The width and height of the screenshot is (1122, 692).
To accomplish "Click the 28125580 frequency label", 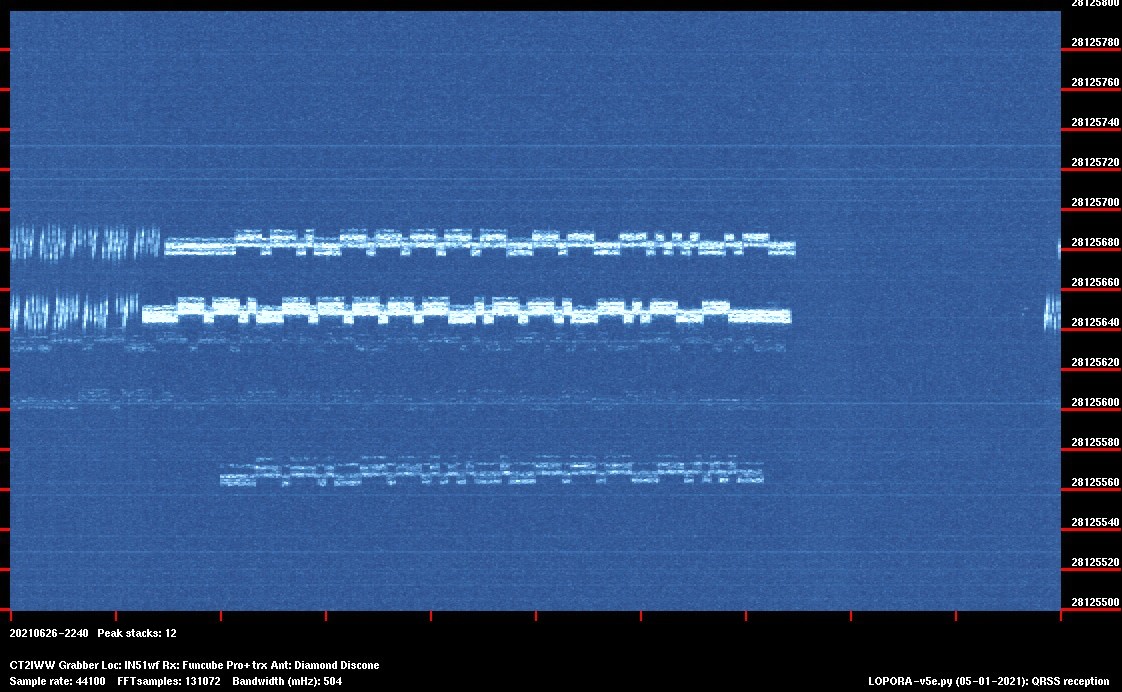I will click(1095, 442).
